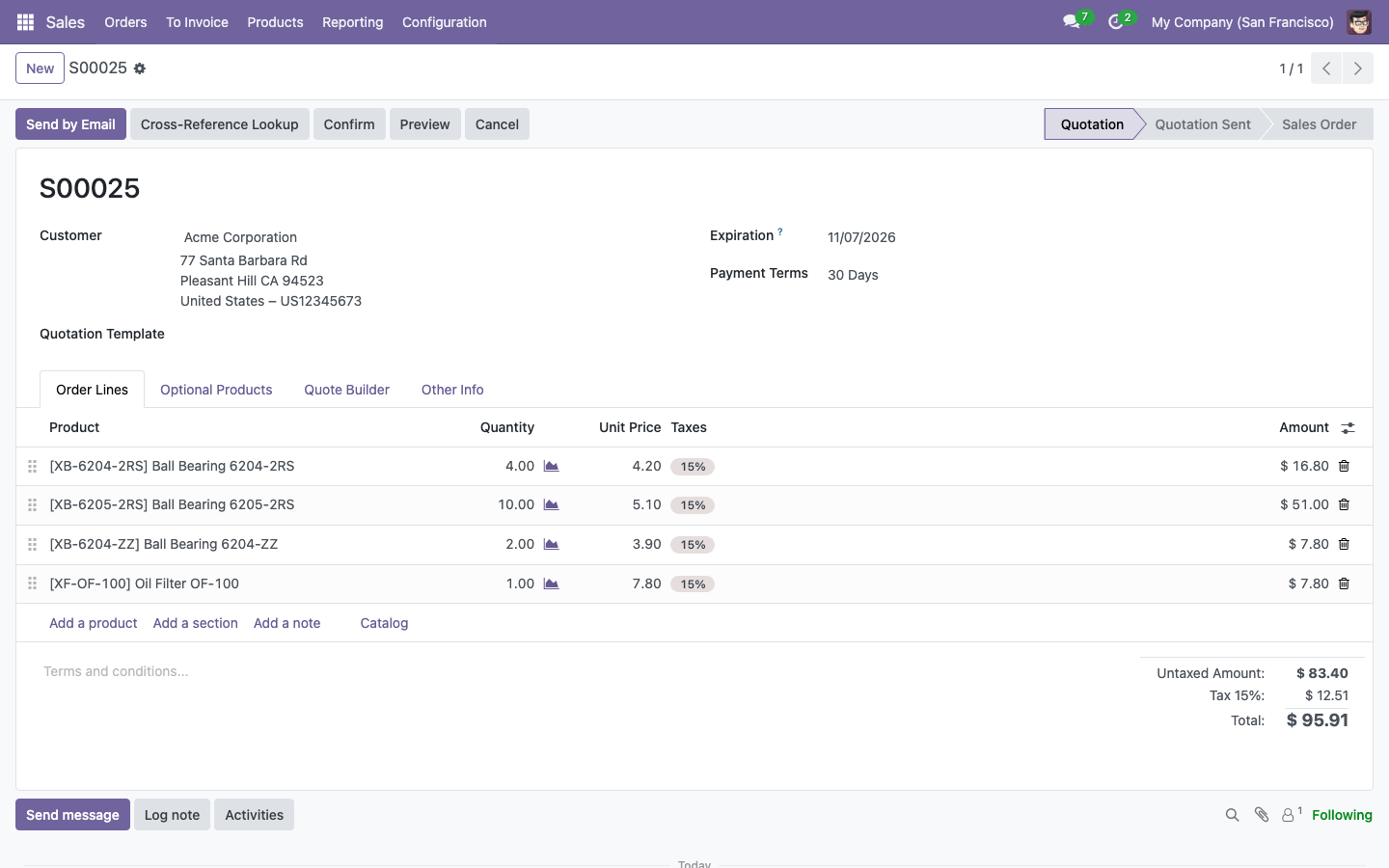The height and width of the screenshot is (868, 1389).
Task: Open the optional columns settings icon
Action: tap(1348, 427)
